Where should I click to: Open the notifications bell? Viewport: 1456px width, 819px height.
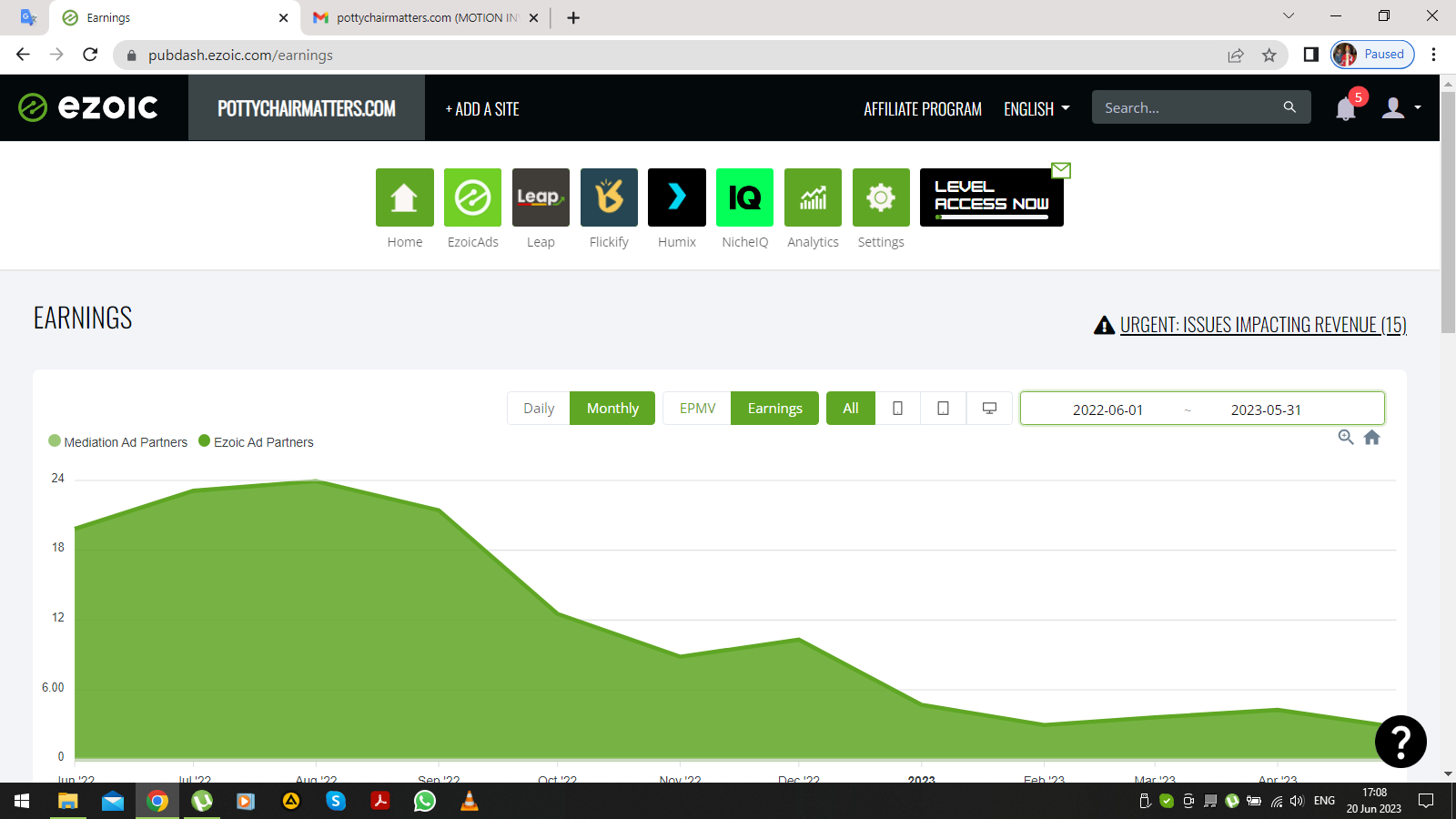click(1346, 109)
